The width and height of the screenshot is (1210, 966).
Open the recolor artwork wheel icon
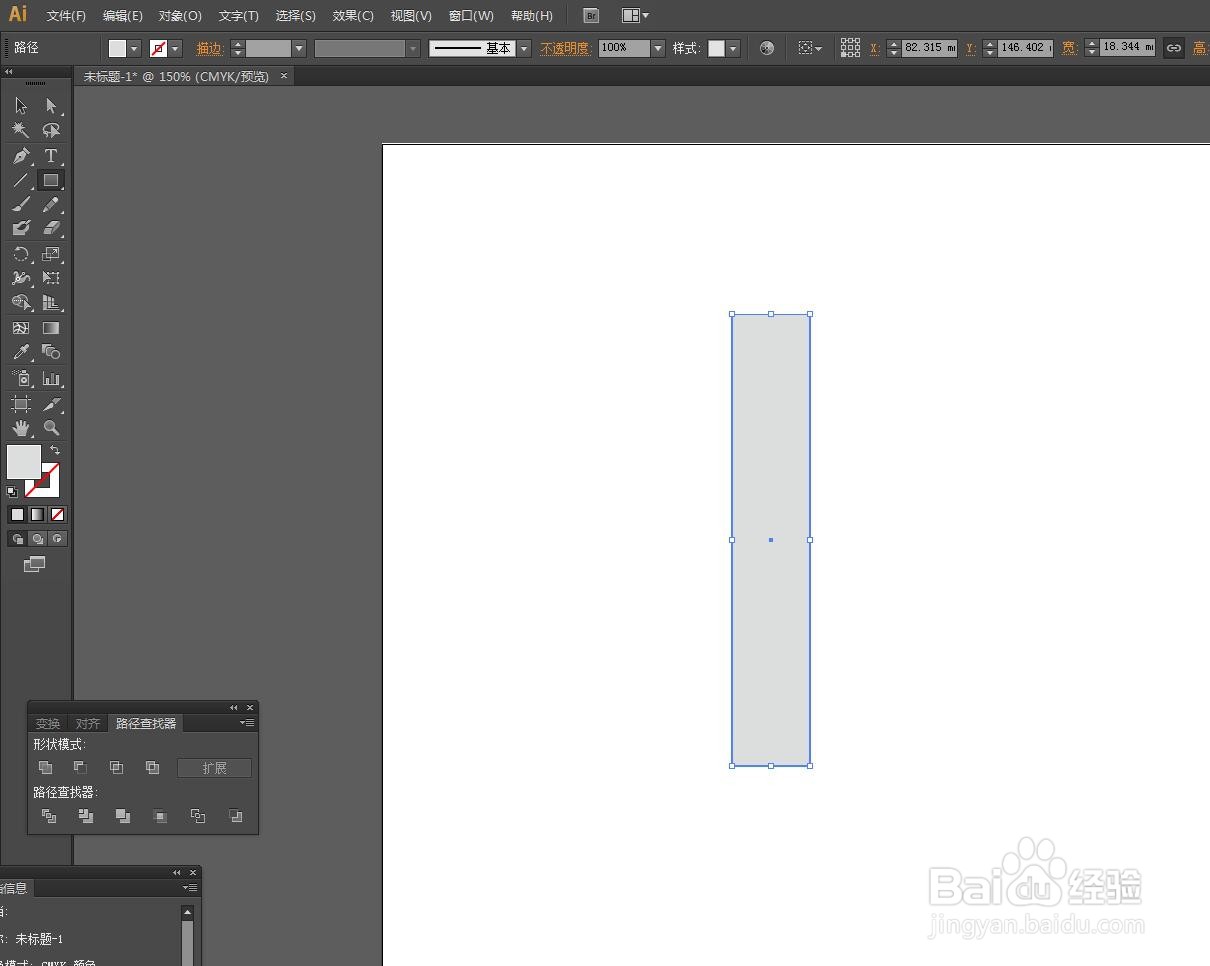point(767,48)
